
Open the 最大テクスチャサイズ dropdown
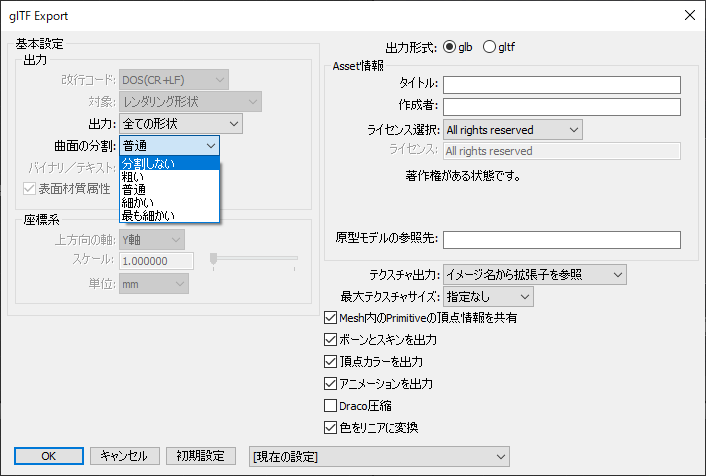pos(489,297)
